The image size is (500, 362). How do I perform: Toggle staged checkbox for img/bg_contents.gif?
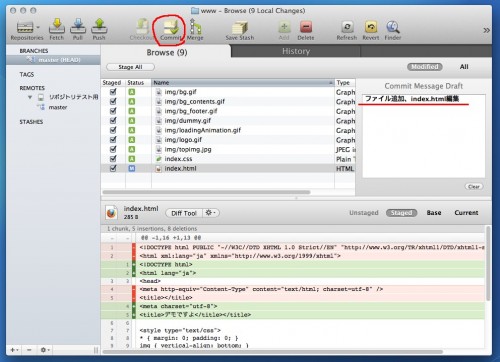(113, 101)
